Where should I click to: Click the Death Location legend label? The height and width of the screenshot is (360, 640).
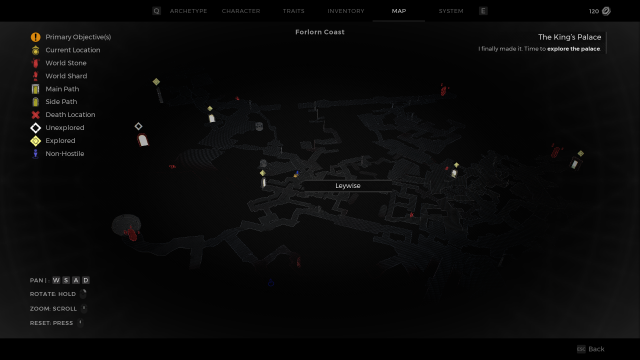click(x=70, y=115)
